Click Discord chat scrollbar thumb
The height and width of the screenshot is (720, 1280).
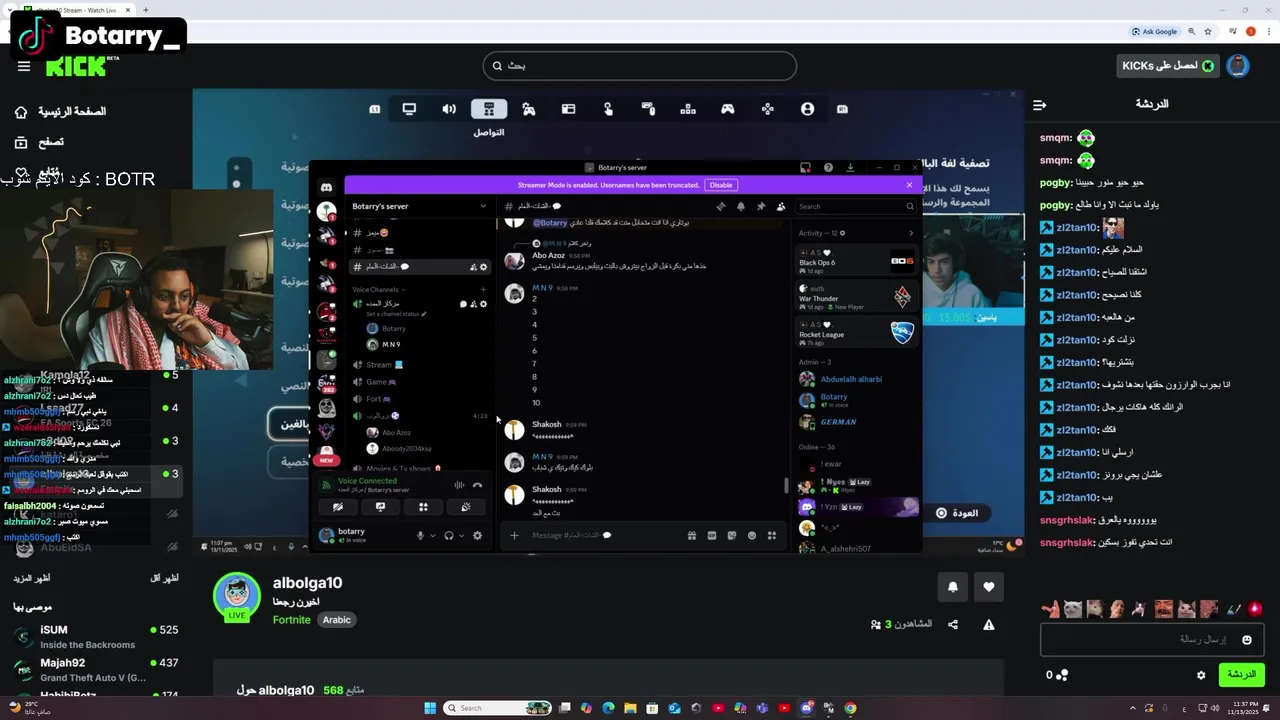[x=785, y=486]
